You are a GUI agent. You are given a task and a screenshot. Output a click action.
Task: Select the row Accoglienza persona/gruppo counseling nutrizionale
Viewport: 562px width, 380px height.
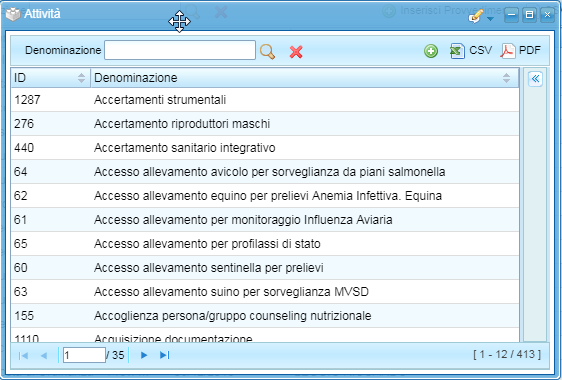(265, 316)
